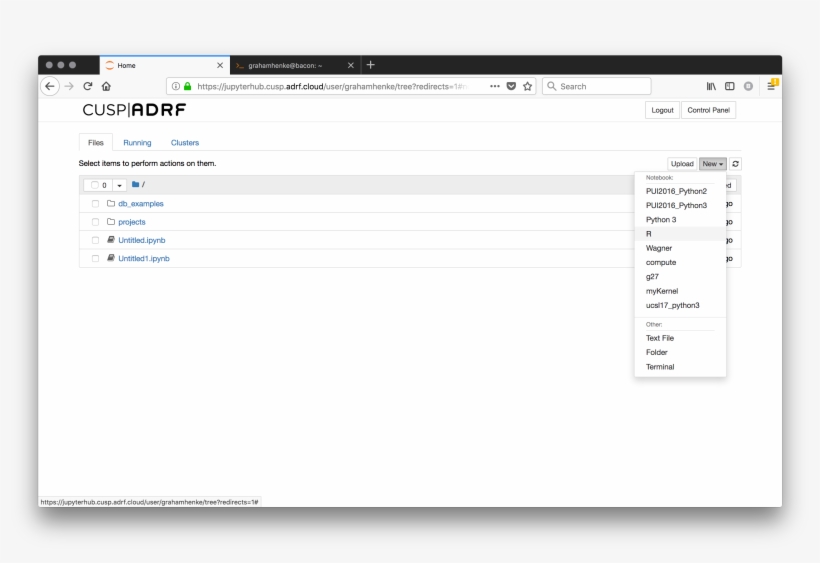Click the browser address bar URL
This screenshot has width=820, height=563.
tap(332, 86)
